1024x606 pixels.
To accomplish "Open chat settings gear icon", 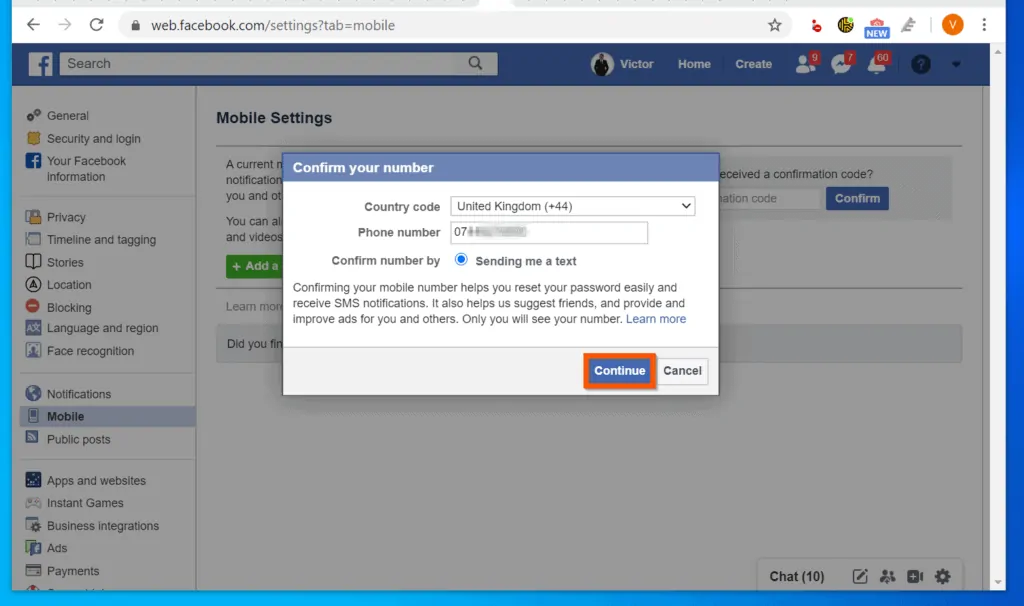I will tap(942, 576).
